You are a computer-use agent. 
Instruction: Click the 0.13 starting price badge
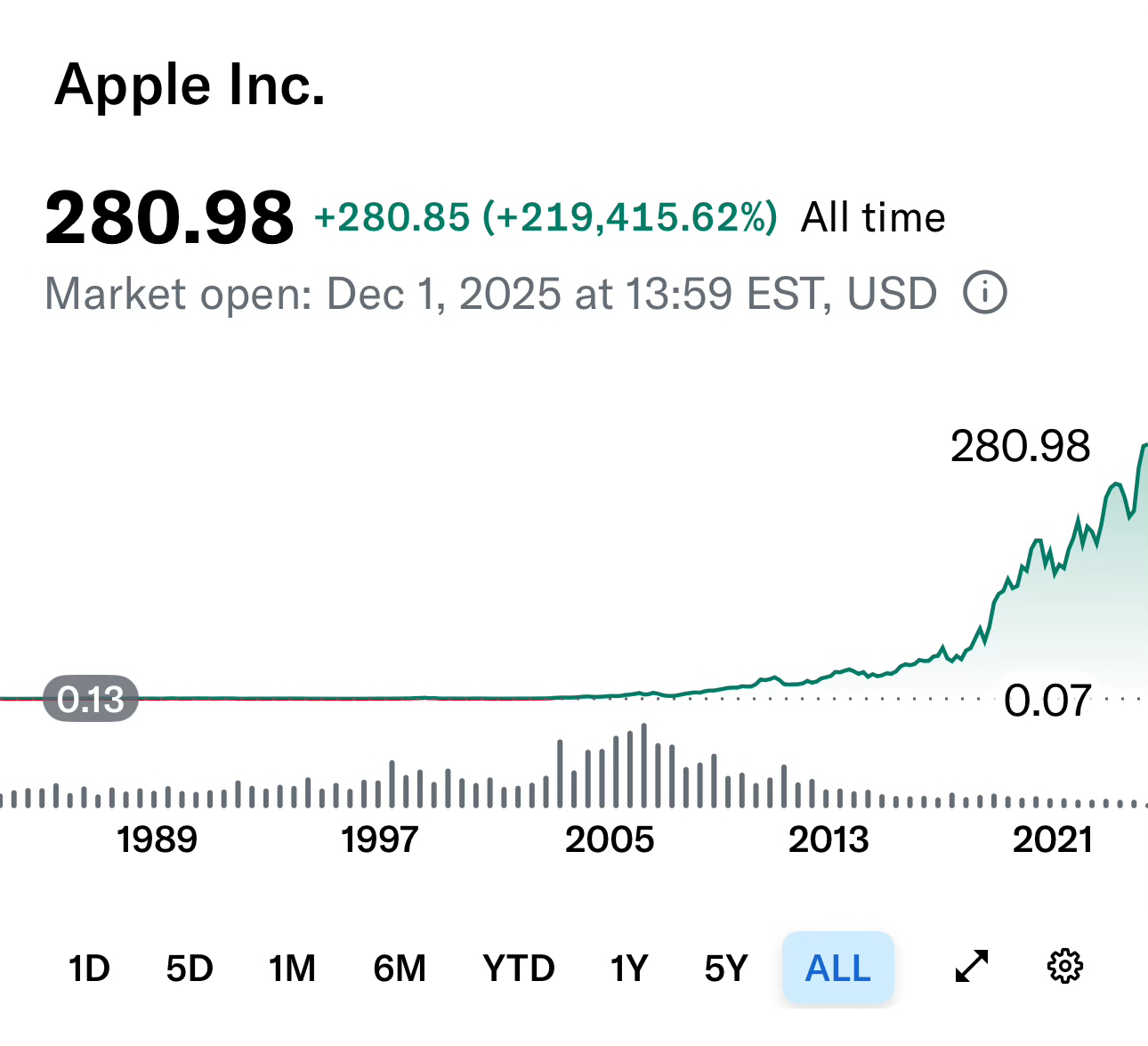click(91, 700)
